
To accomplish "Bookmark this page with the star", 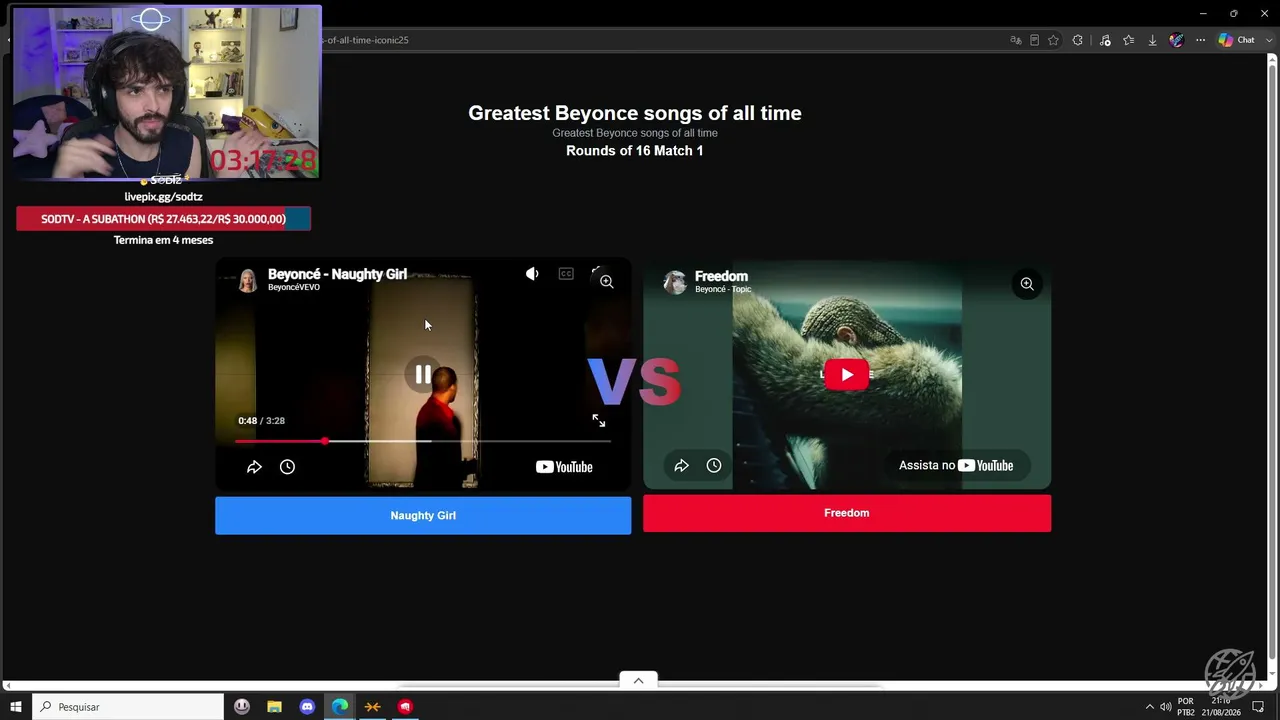I will click(x=1053, y=40).
